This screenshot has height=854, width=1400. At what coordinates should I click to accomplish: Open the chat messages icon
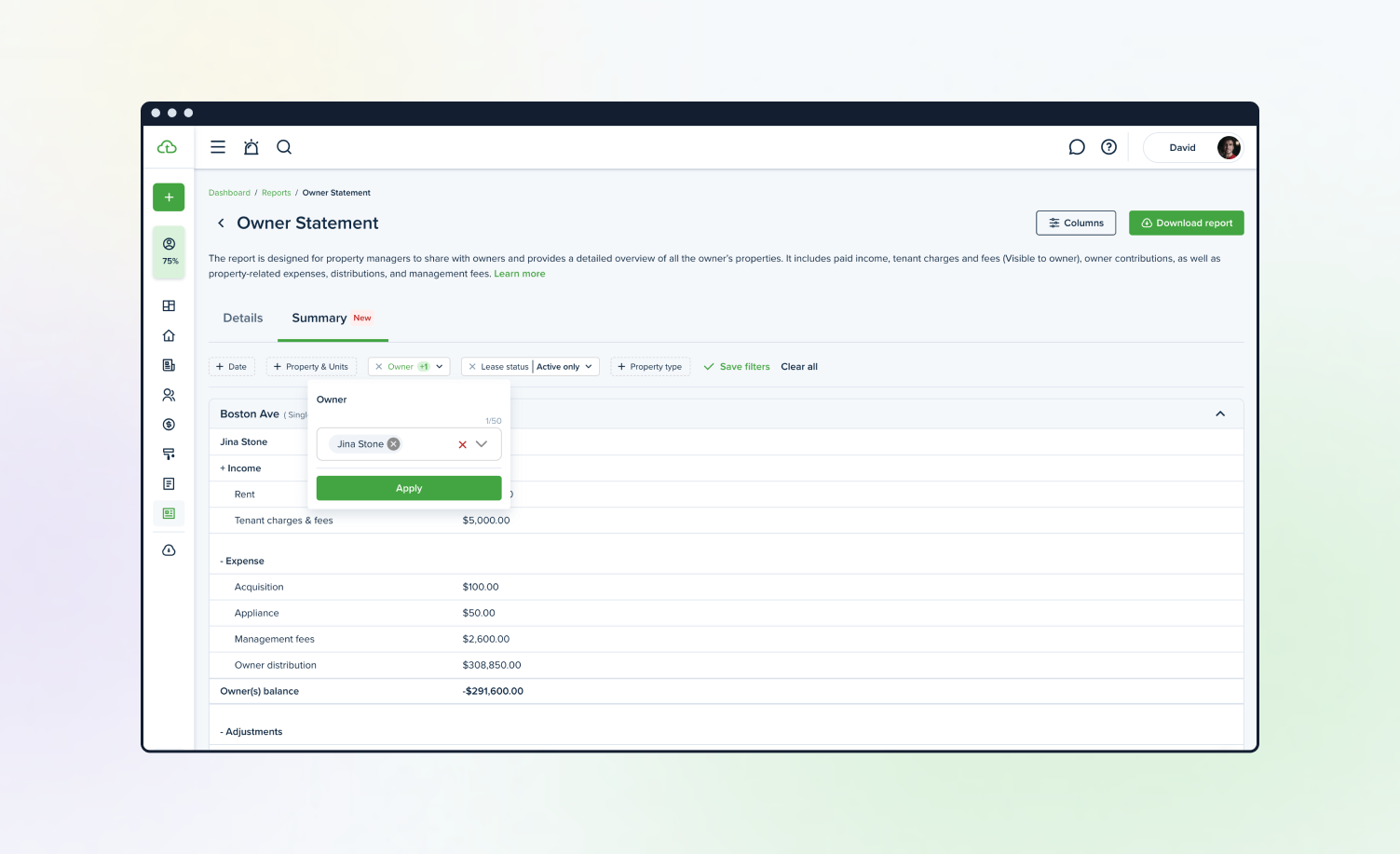click(x=1077, y=147)
